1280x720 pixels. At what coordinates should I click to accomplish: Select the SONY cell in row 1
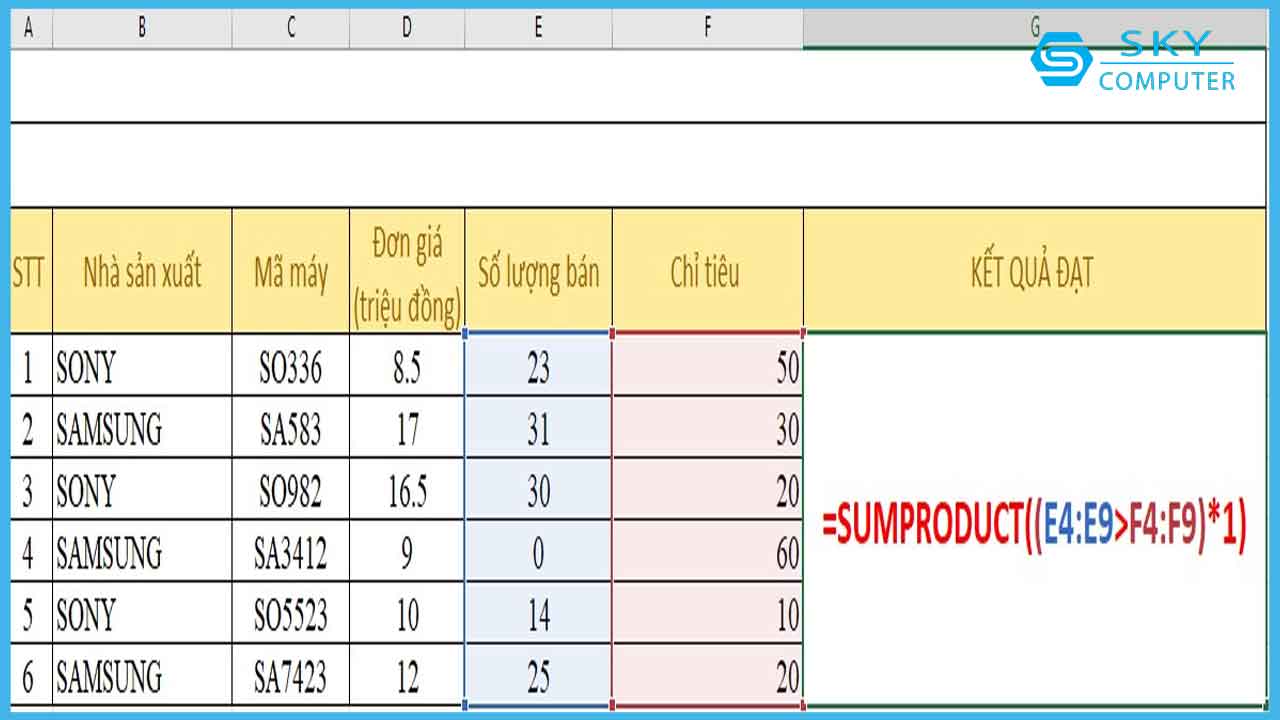[x=142, y=365]
